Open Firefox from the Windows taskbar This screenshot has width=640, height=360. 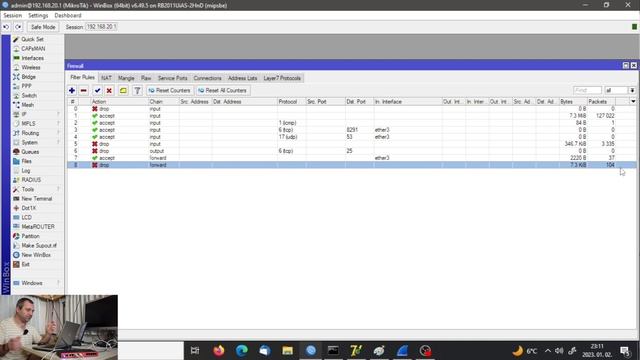tap(219, 351)
